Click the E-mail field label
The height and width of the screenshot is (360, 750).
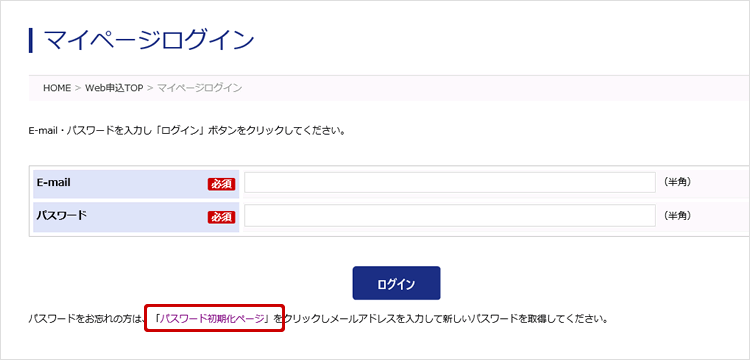coord(54,182)
